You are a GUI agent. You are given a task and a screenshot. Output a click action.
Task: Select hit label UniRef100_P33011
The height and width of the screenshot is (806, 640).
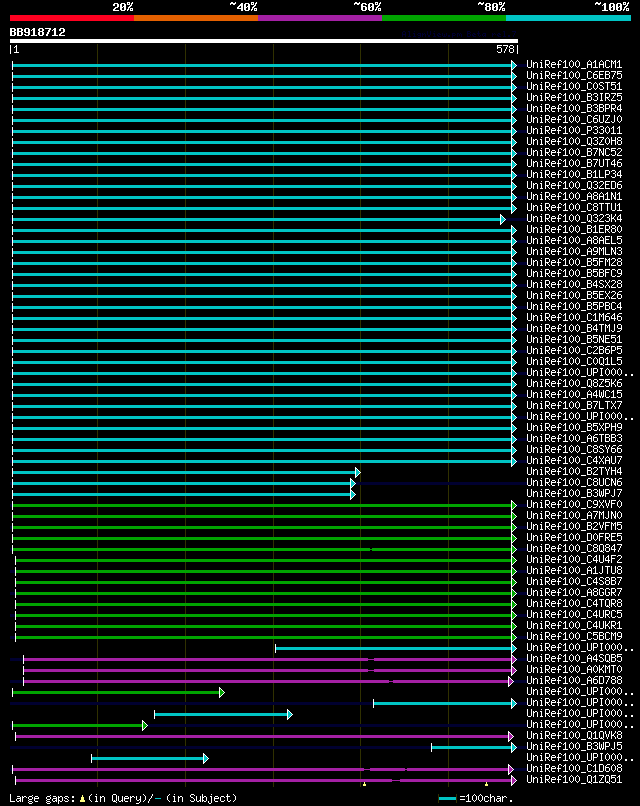coord(574,131)
